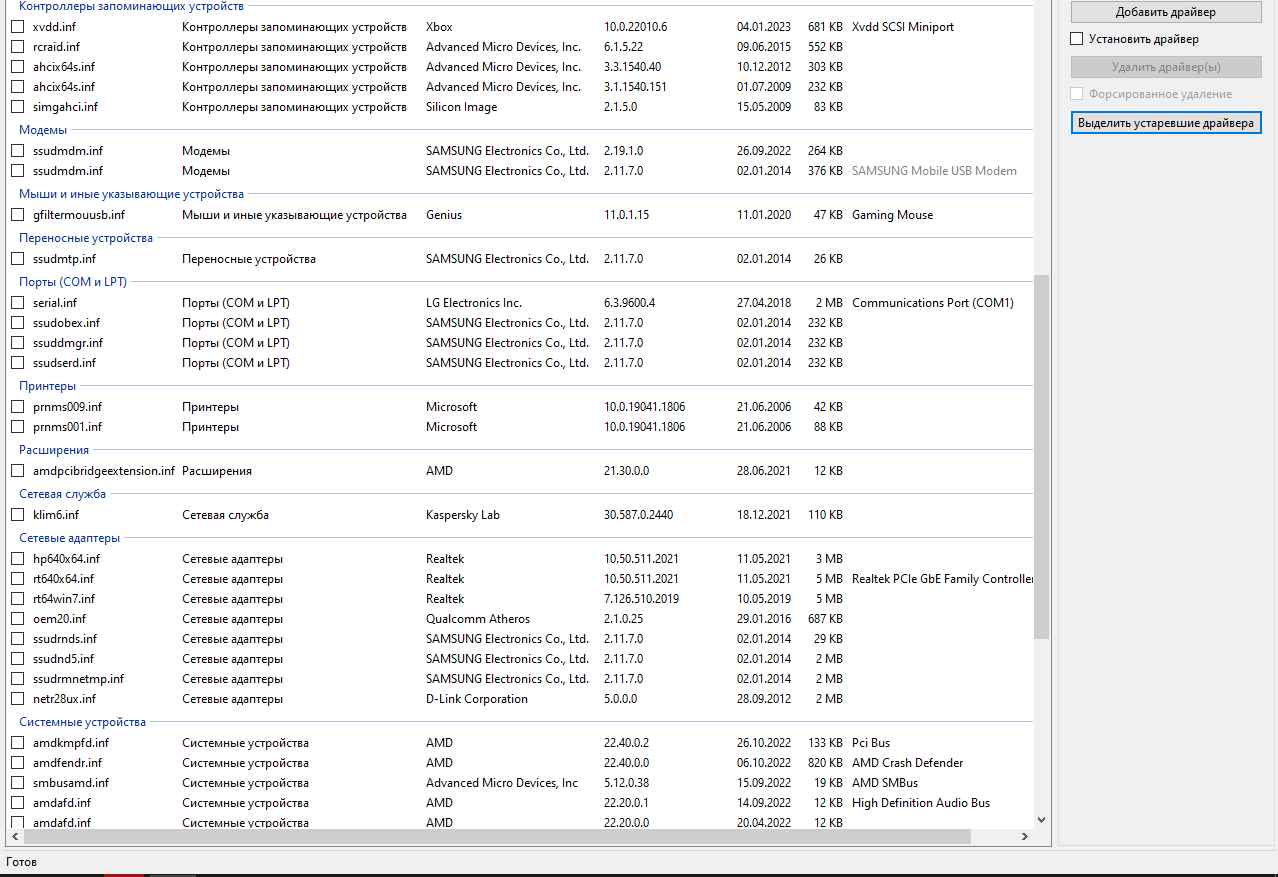1278x877 pixels.
Task: Click the Genius provider cell
Action: point(444,215)
